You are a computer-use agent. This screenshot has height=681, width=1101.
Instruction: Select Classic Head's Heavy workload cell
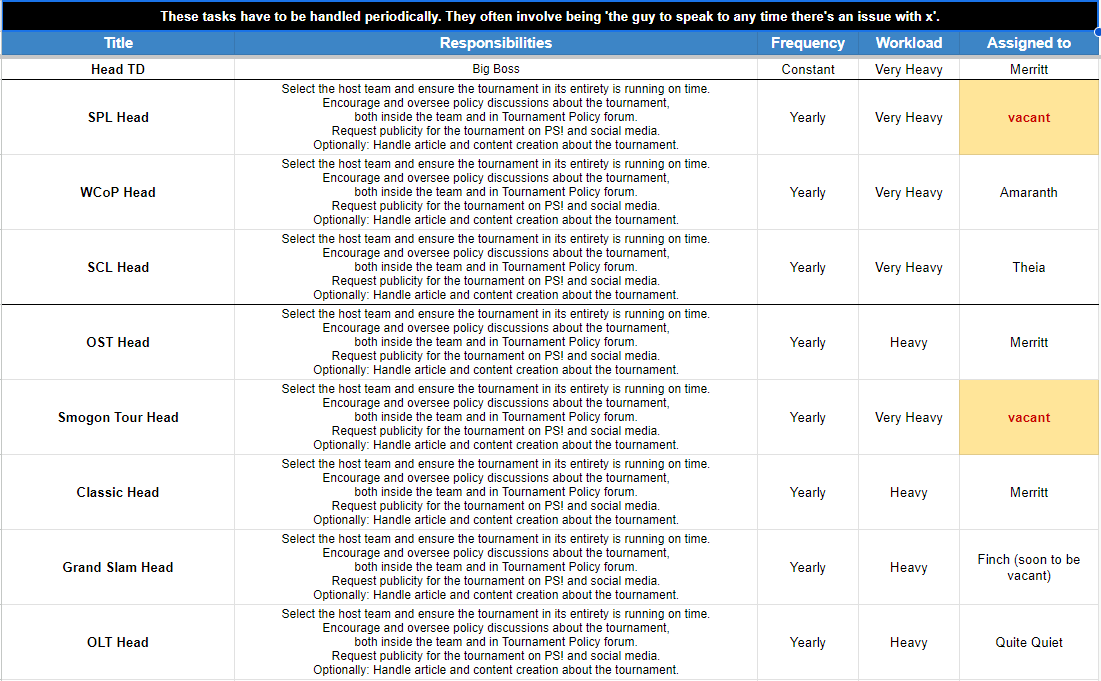pyautogui.click(x=909, y=493)
